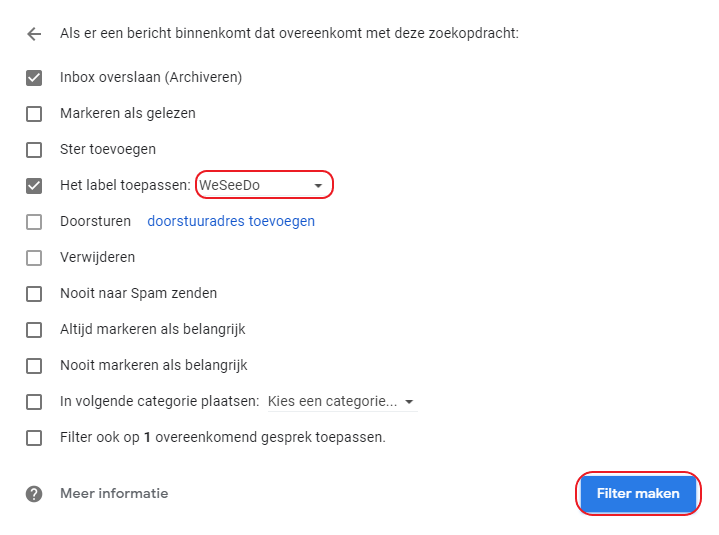Check the Ster toevoegen option
The width and height of the screenshot is (719, 535).
click(34, 150)
